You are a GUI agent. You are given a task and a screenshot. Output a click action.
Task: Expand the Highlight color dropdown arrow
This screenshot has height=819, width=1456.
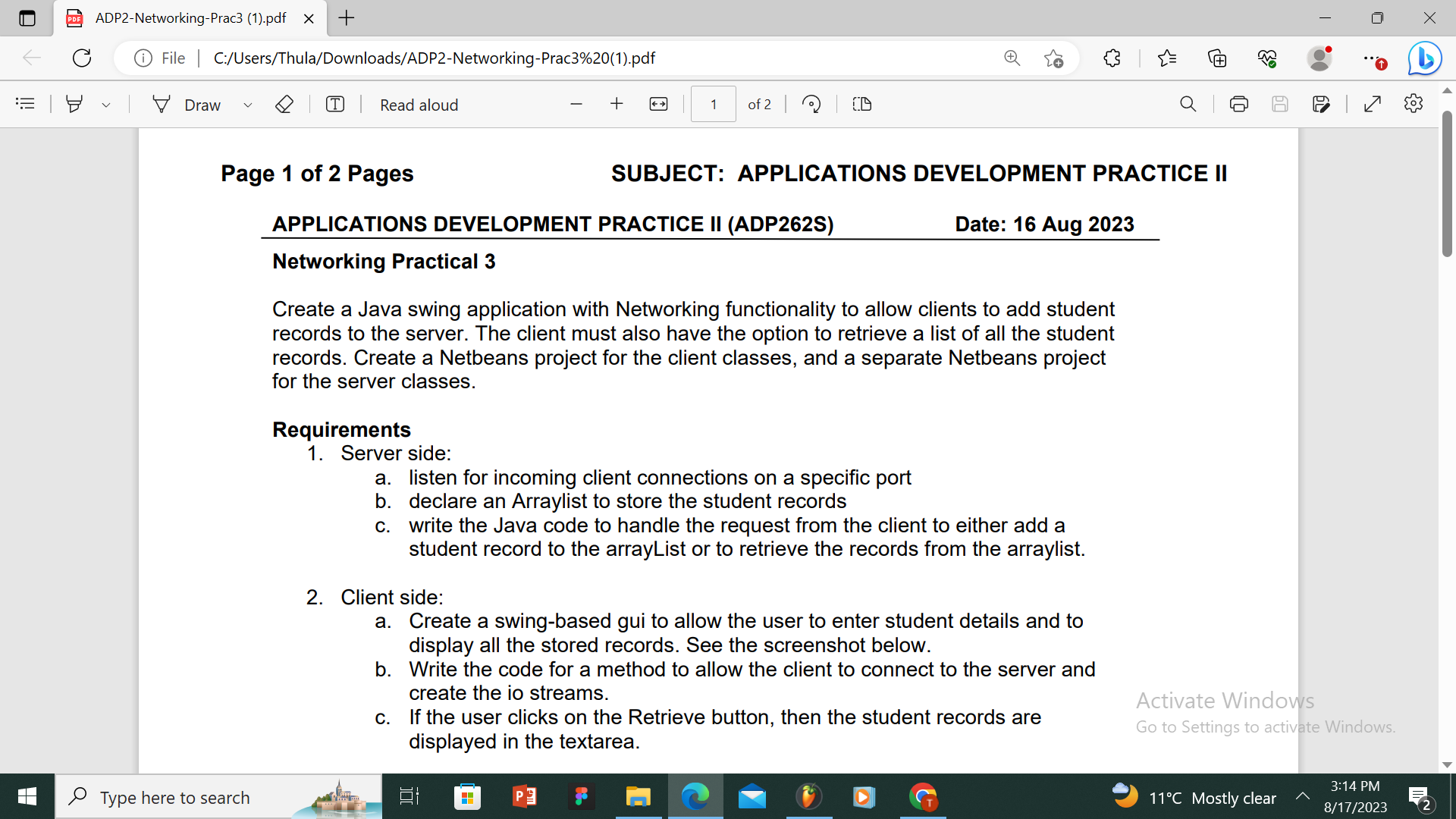(106, 105)
